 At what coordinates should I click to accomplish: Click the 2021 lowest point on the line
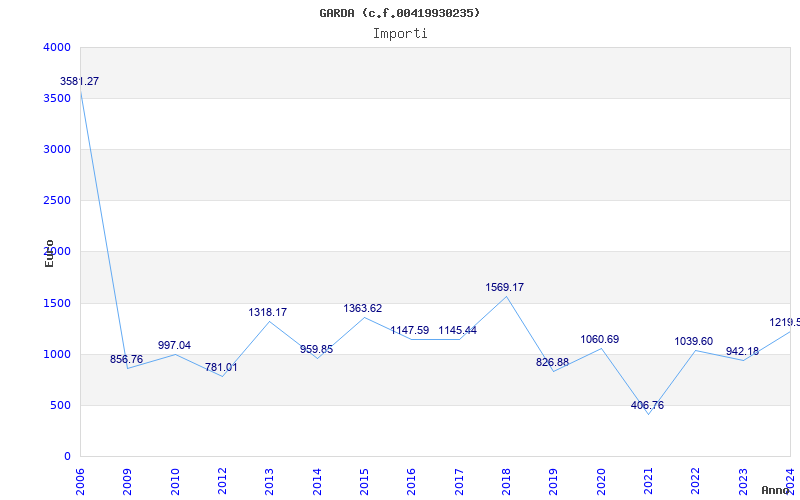(x=648, y=414)
